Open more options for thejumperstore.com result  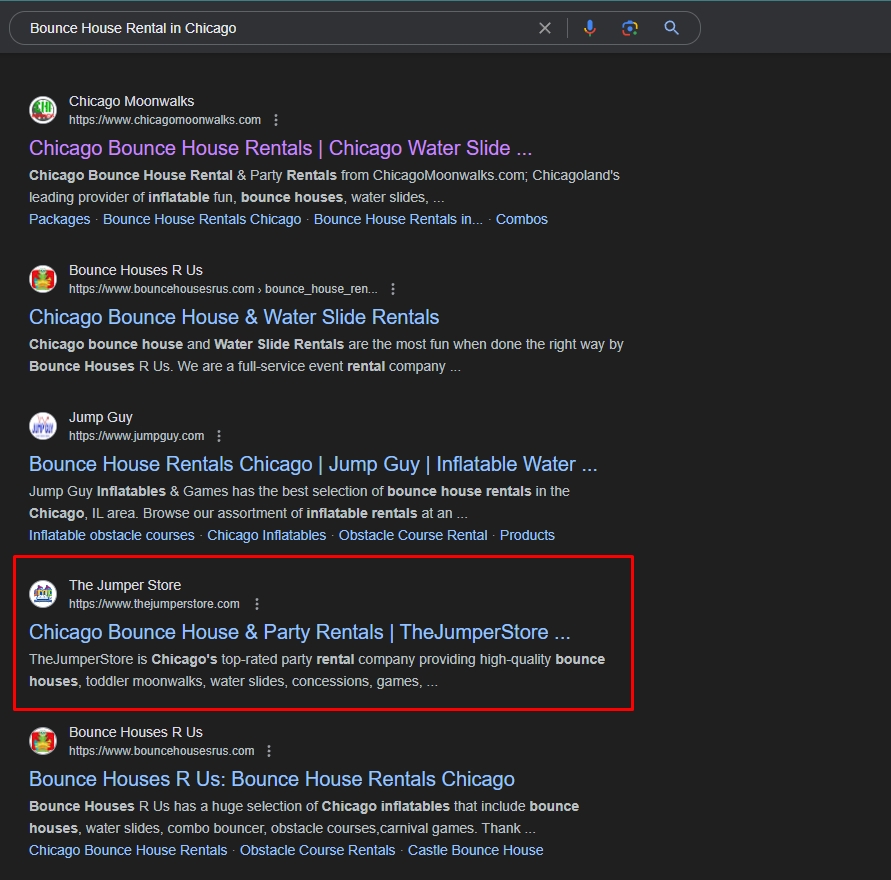(257, 604)
